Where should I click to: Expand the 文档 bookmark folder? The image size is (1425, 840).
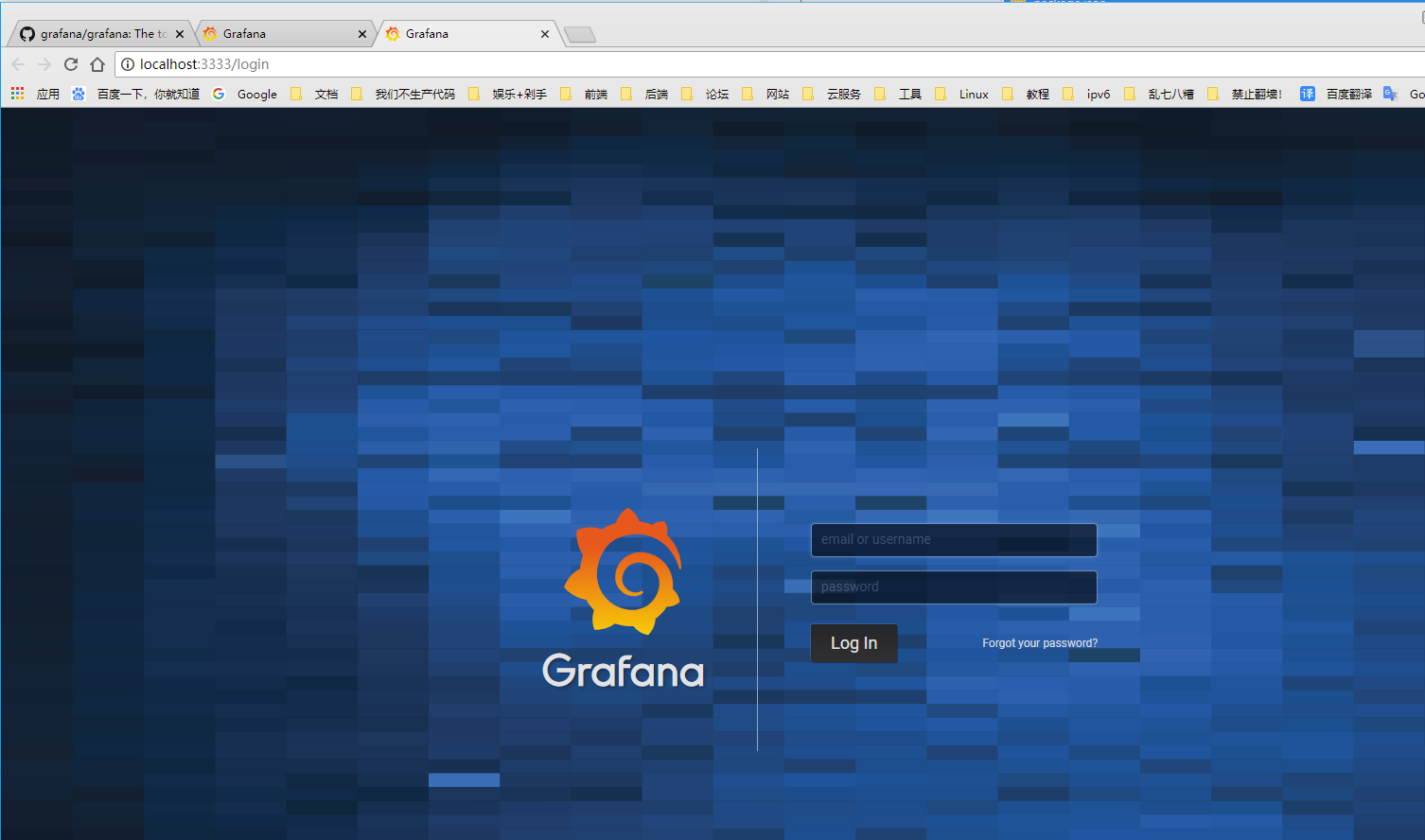click(x=314, y=94)
